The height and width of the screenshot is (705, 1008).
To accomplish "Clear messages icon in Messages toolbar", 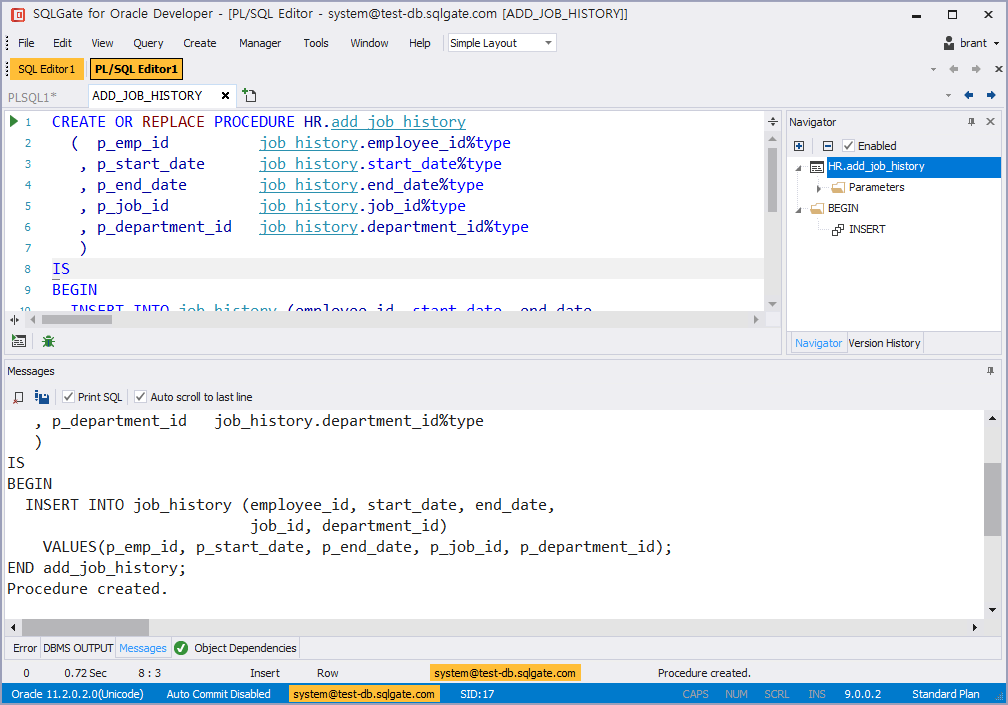I will click(x=19, y=397).
